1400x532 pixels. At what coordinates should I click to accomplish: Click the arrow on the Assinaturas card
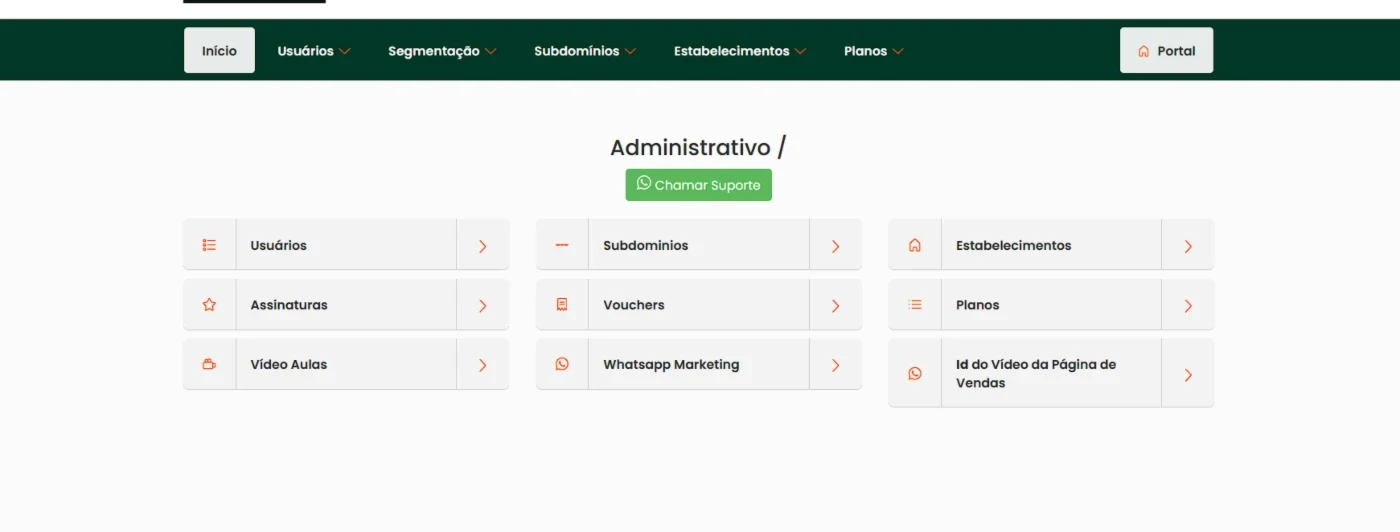482,306
